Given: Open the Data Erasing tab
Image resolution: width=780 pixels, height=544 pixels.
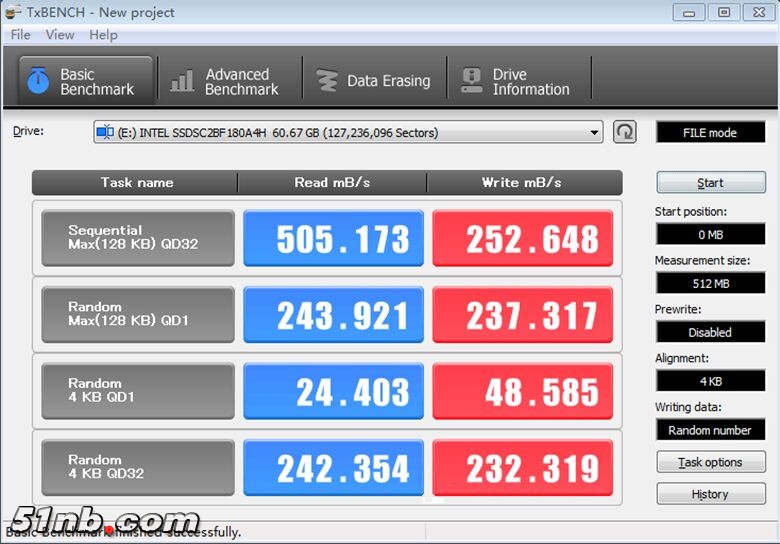Looking at the screenshot, I should click(x=374, y=81).
